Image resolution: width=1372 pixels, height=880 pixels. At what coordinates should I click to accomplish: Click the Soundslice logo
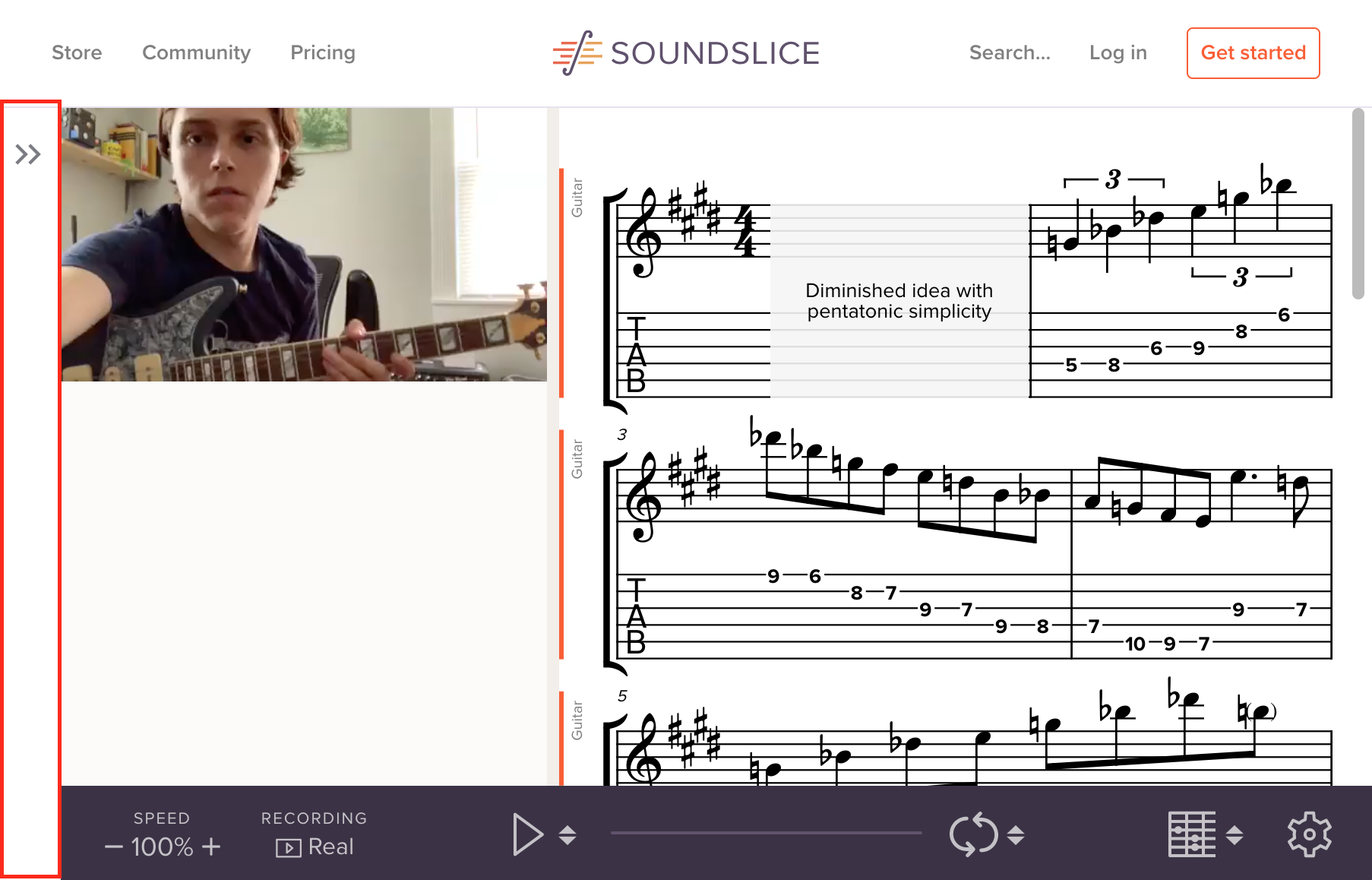tap(684, 52)
